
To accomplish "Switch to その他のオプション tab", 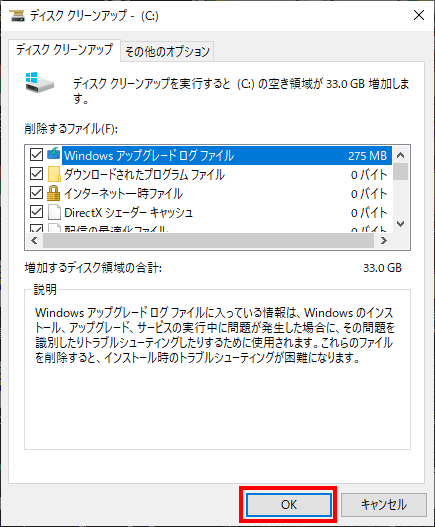I will tap(167, 51).
